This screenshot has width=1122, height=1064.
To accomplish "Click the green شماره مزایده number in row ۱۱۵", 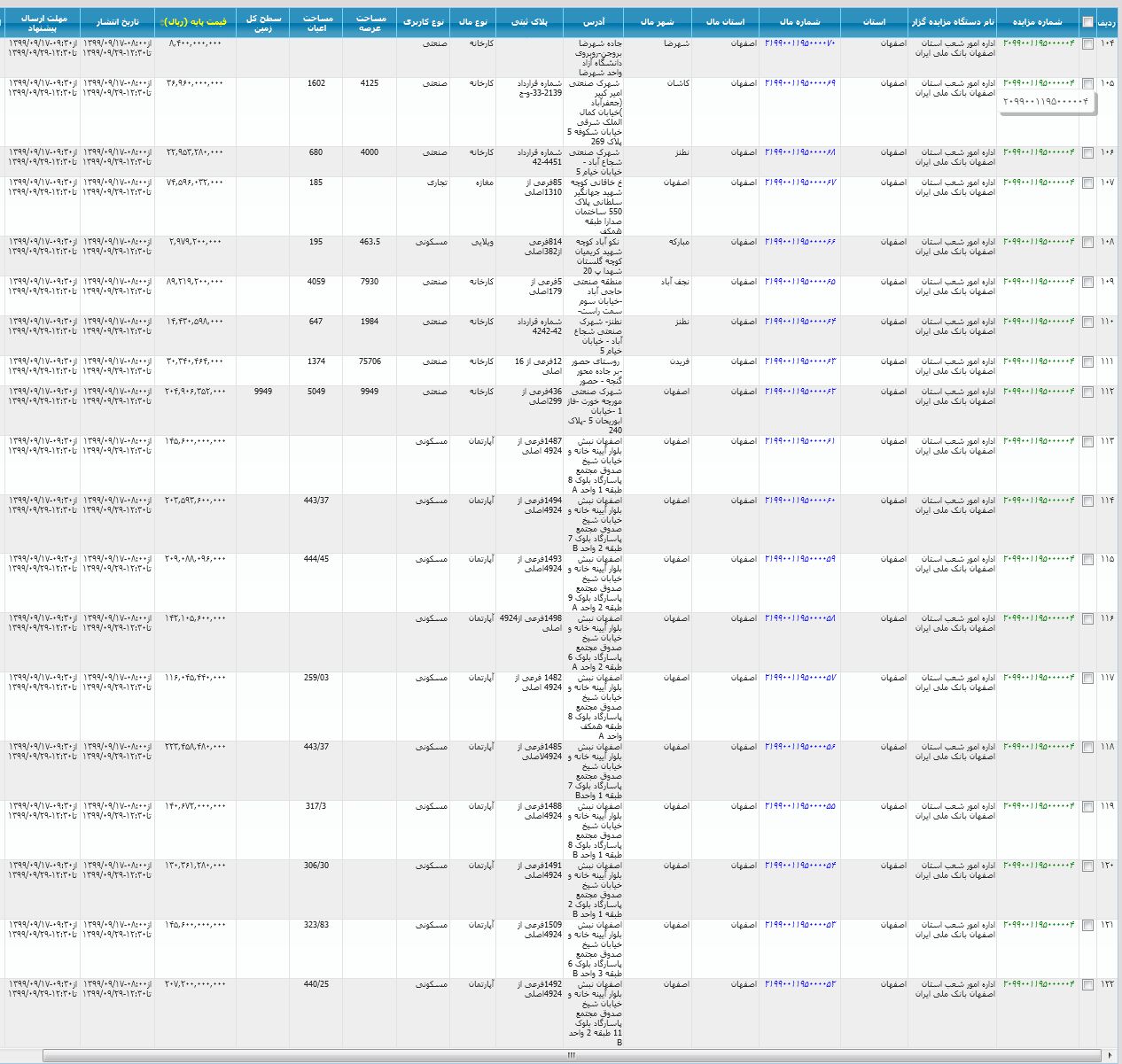I will [x=1039, y=559].
